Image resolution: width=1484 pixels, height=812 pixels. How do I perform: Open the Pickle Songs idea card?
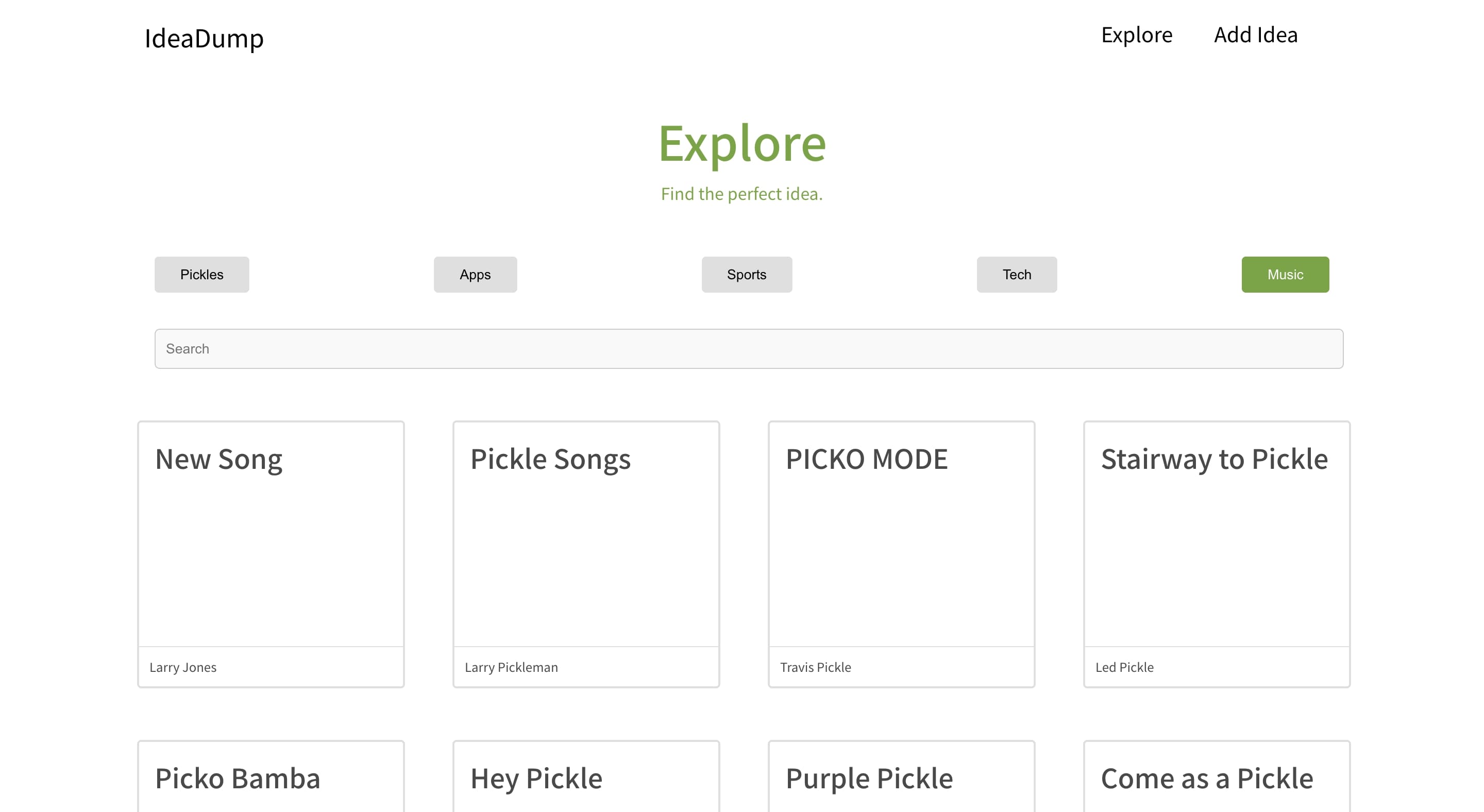click(586, 554)
